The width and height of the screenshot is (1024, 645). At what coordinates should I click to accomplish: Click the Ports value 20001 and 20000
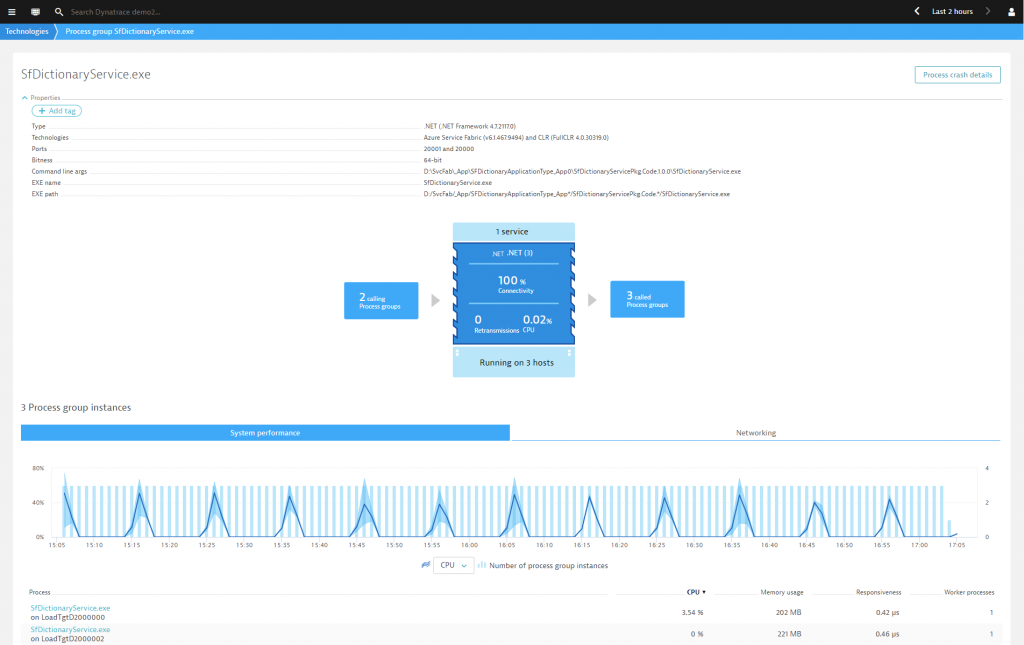pyautogui.click(x=449, y=149)
